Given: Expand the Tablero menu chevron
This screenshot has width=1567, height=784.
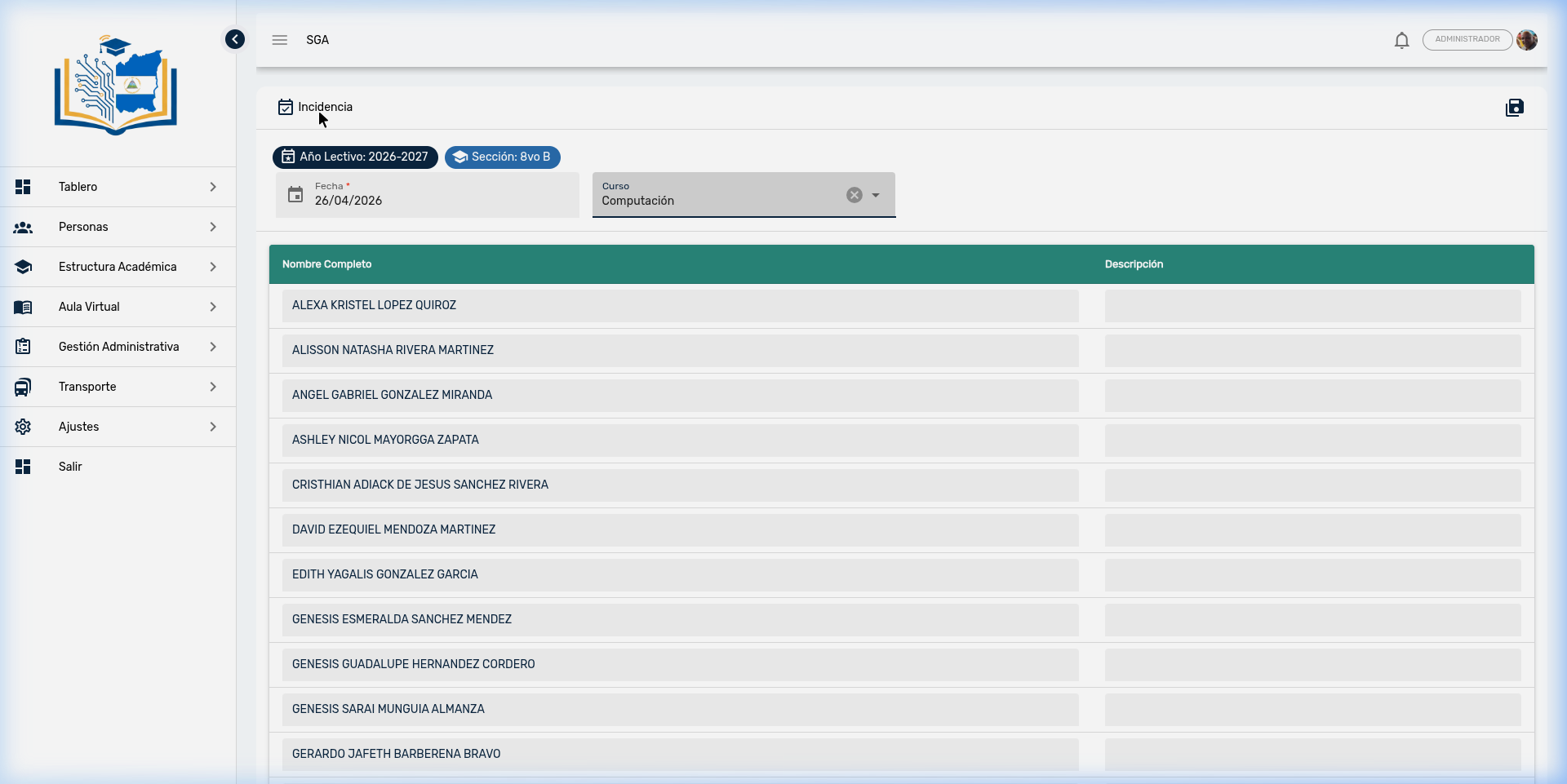Looking at the screenshot, I should (213, 187).
